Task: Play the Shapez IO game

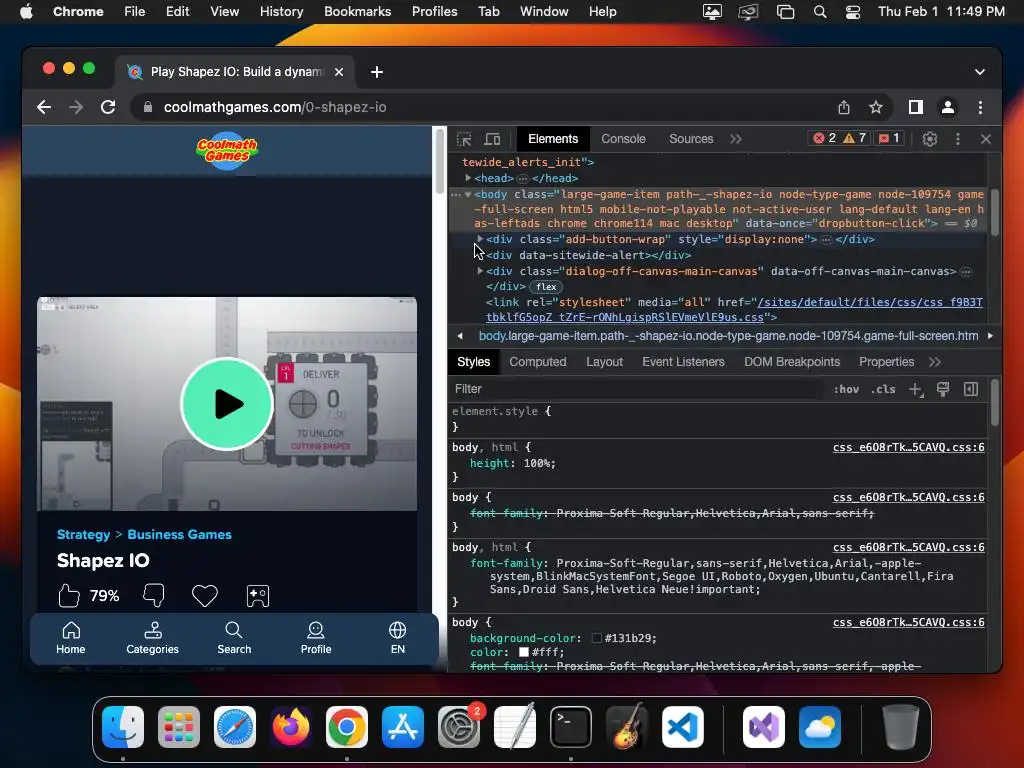Action: point(227,404)
